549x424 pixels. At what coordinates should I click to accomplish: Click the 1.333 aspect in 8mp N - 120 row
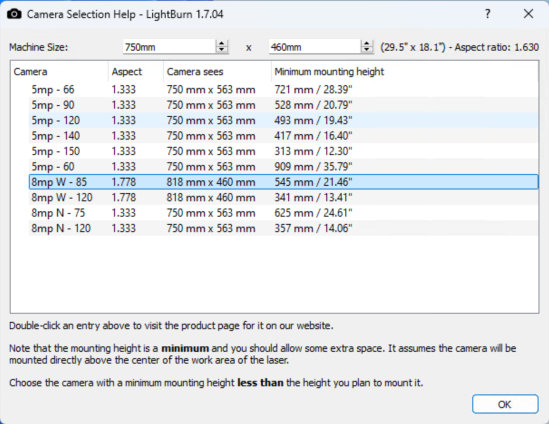click(124, 228)
